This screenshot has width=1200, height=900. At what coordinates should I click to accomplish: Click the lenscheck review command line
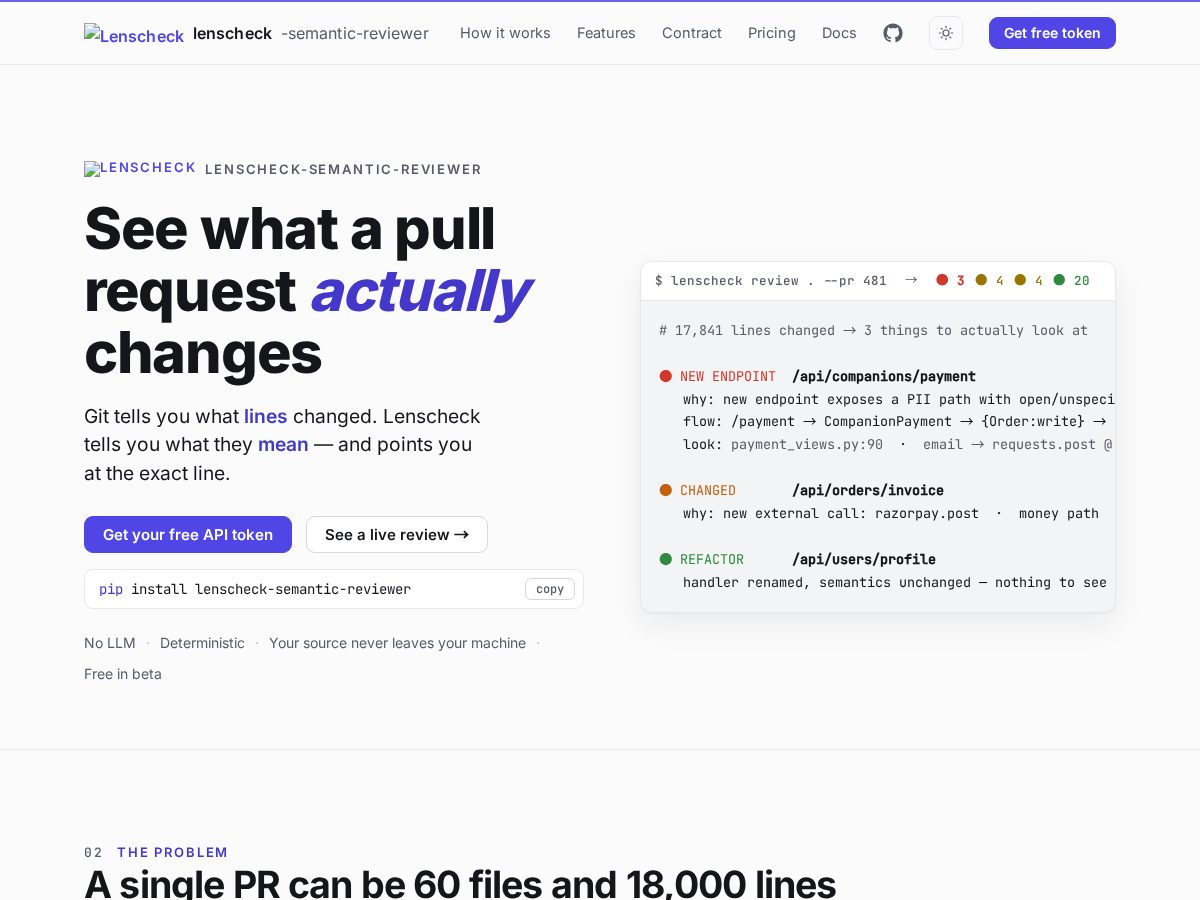pos(771,281)
